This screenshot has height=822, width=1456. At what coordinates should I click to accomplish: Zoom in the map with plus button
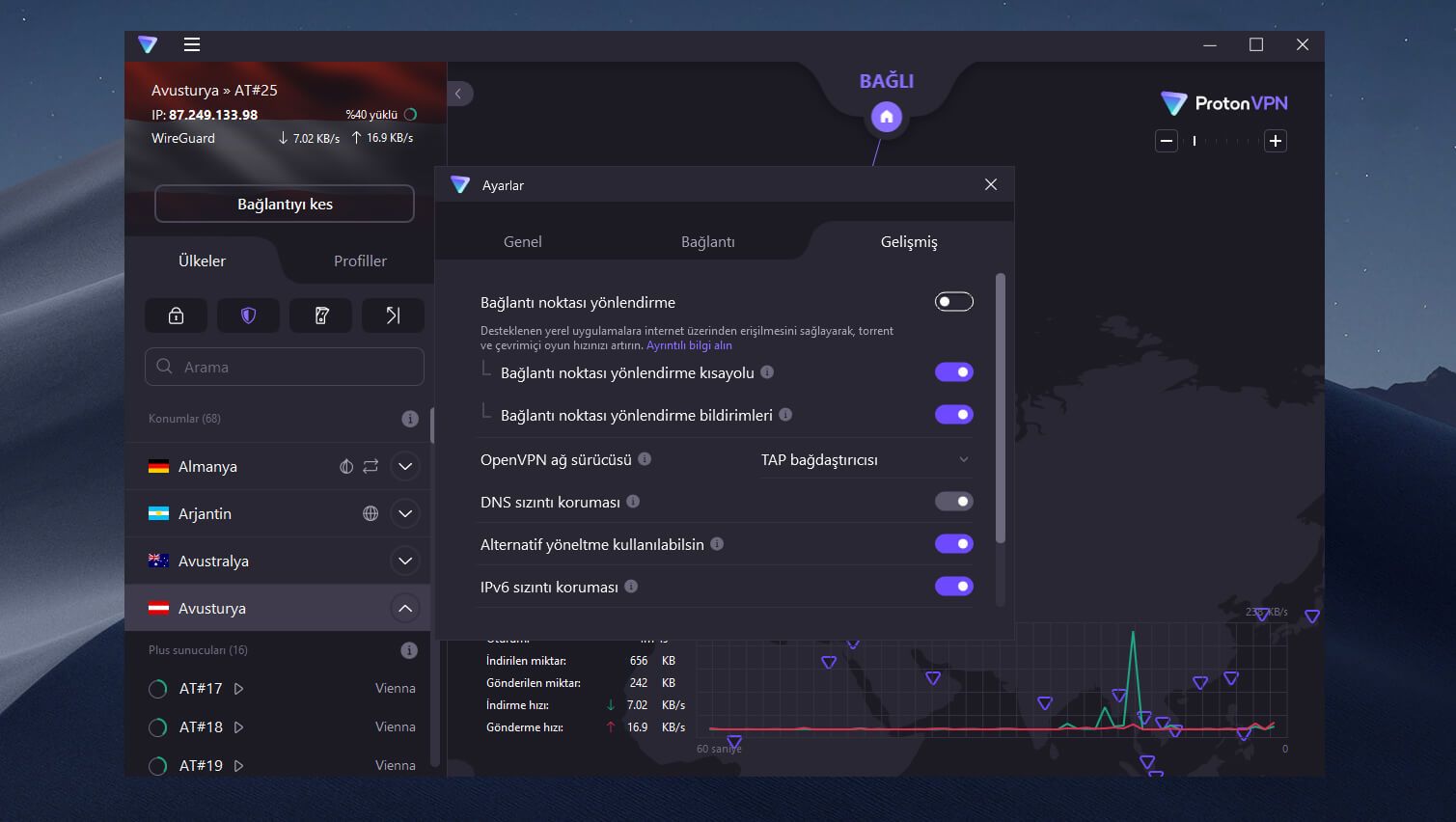click(x=1276, y=141)
